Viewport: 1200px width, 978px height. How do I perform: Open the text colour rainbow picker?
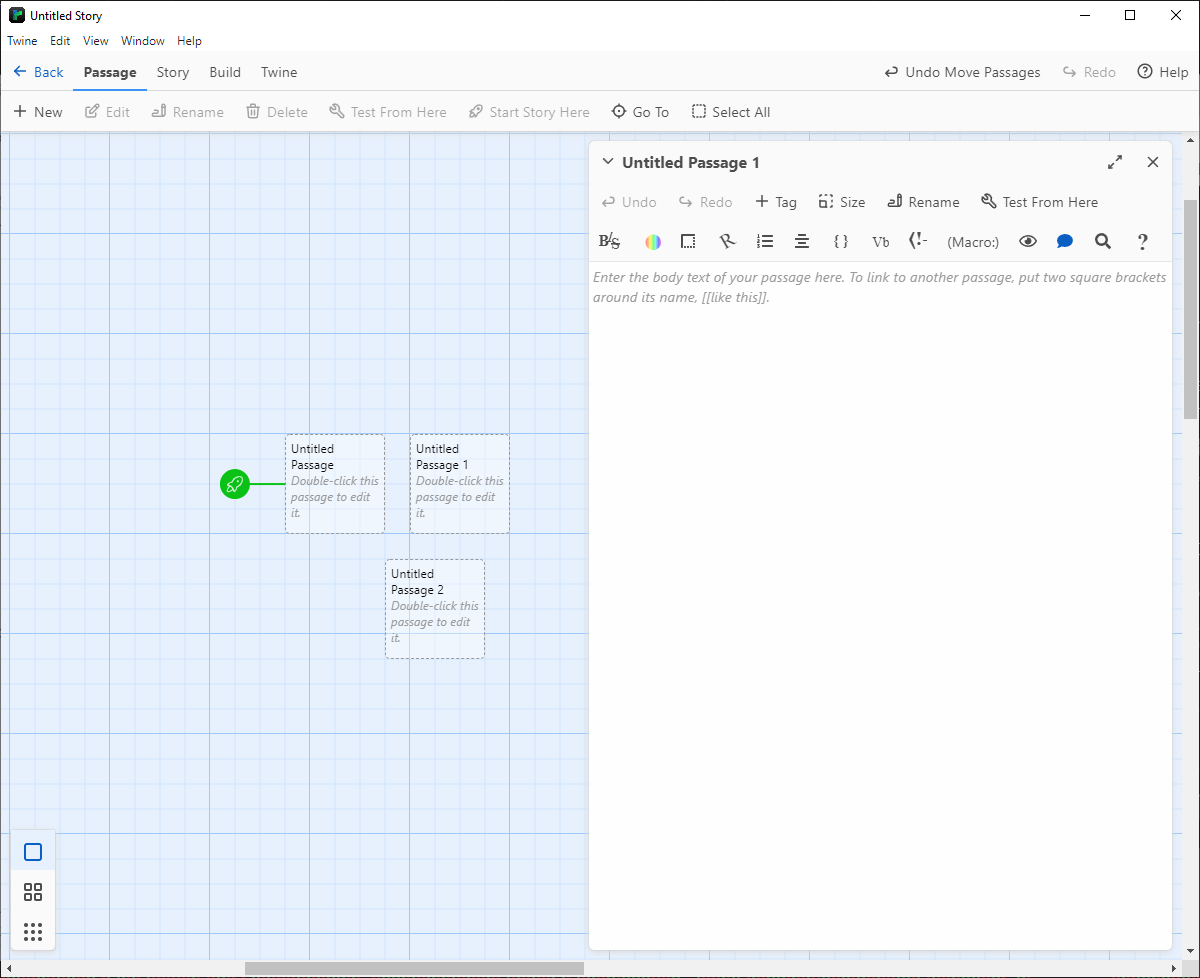pos(653,241)
